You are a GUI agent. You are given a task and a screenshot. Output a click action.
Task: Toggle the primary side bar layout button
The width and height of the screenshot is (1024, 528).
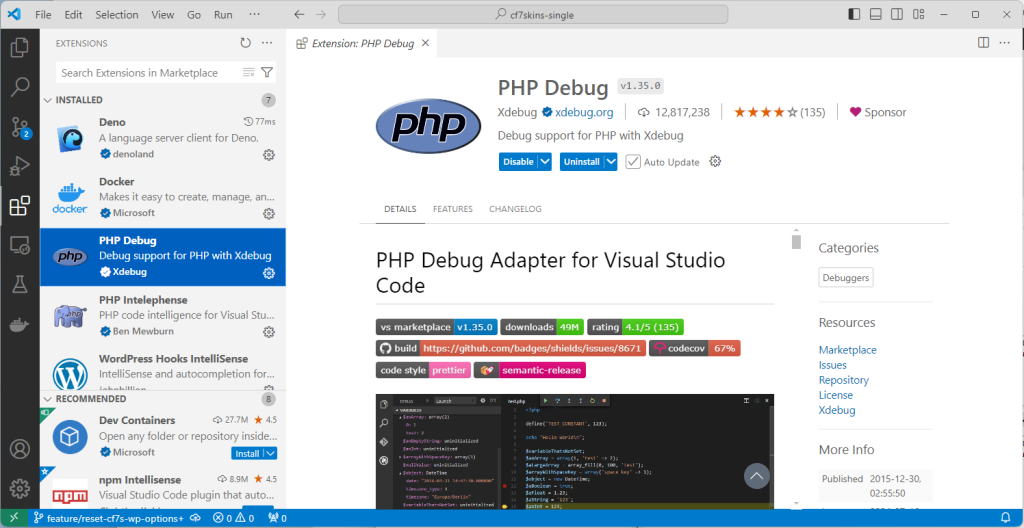coord(855,15)
